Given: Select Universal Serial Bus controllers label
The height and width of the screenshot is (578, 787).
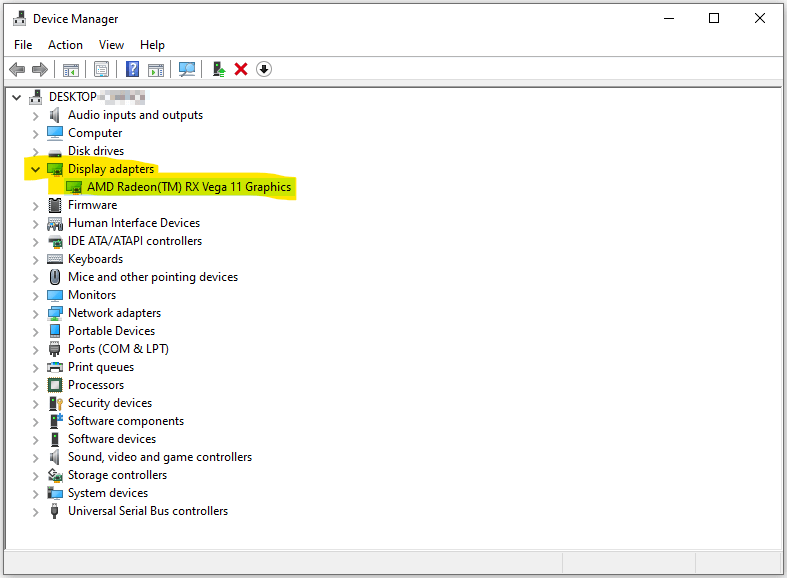Looking at the screenshot, I should [x=148, y=511].
